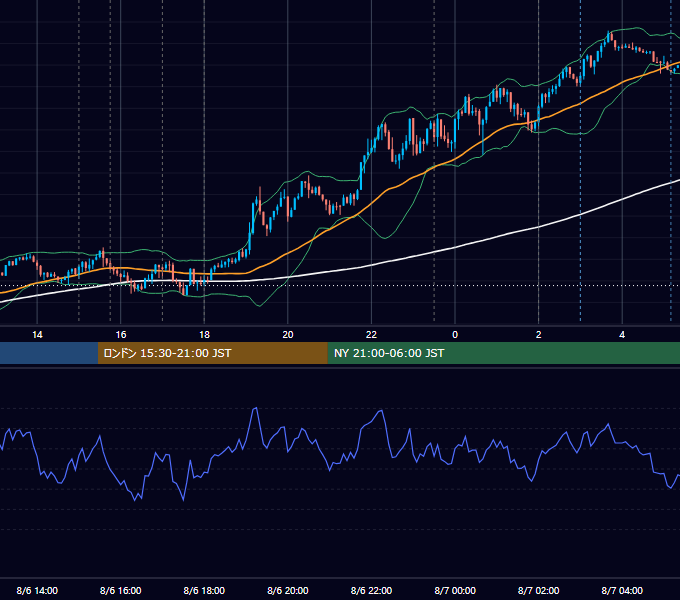Click the 8/7 02:00 time label
The width and height of the screenshot is (680, 600).
pyautogui.click(x=539, y=590)
